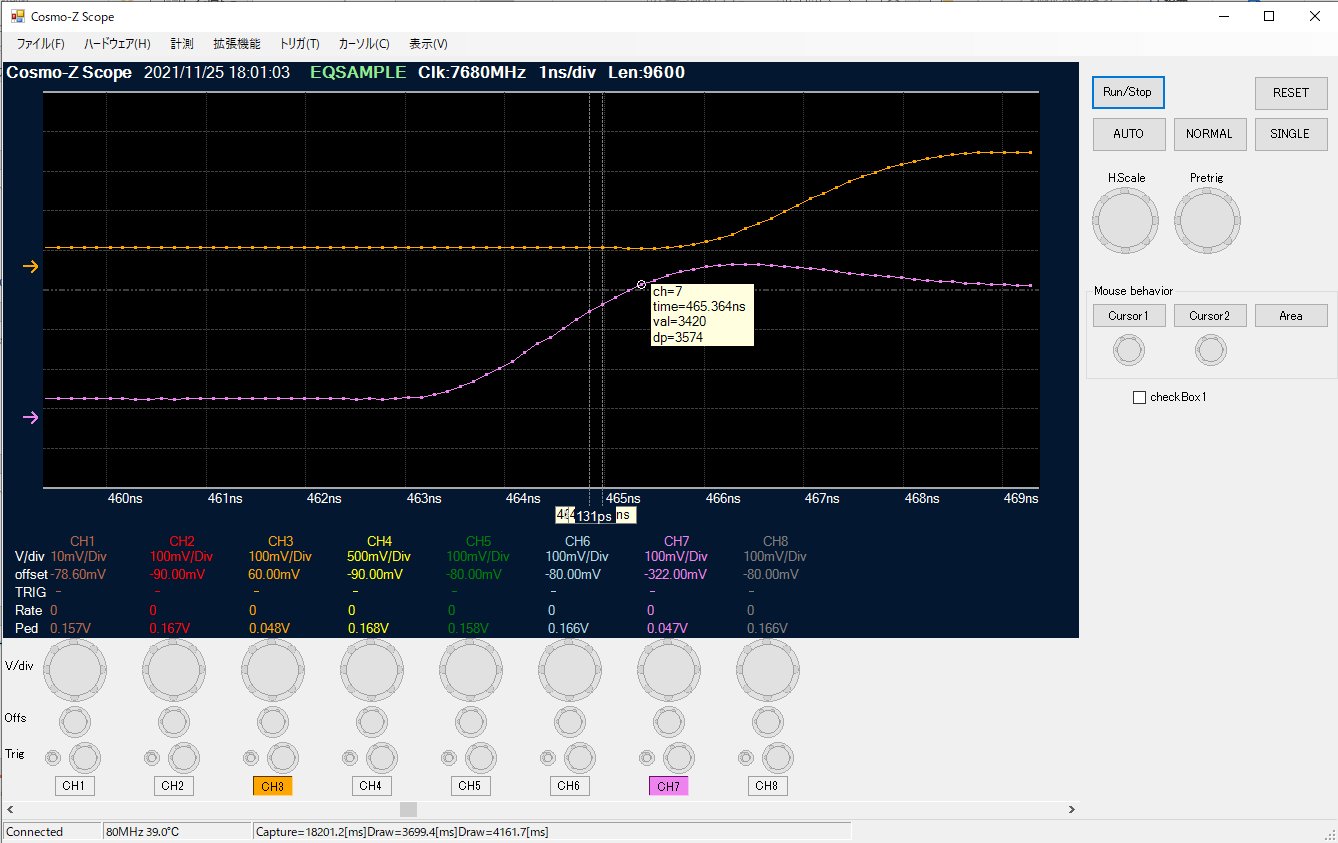Click the Area mouse behavior button
Image resolution: width=1338 pixels, height=843 pixels.
(x=1290, y=316)
